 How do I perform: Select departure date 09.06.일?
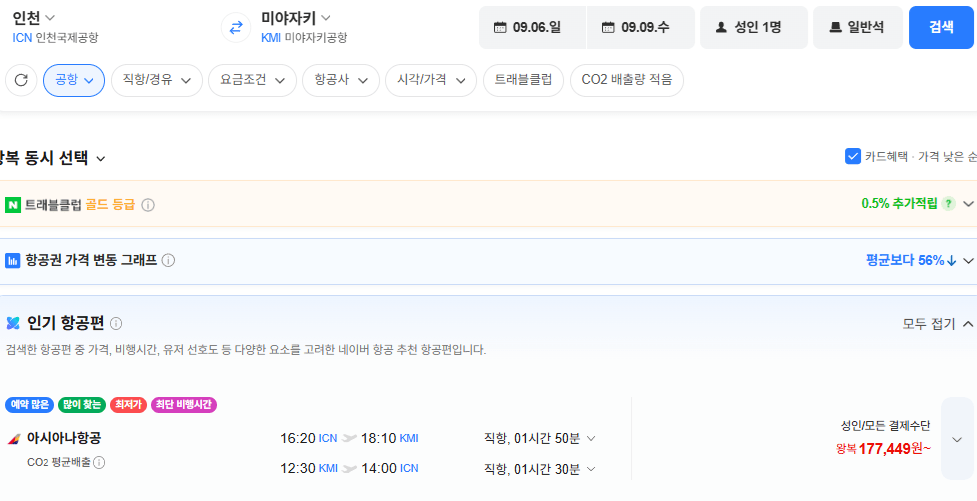(532, 27)
